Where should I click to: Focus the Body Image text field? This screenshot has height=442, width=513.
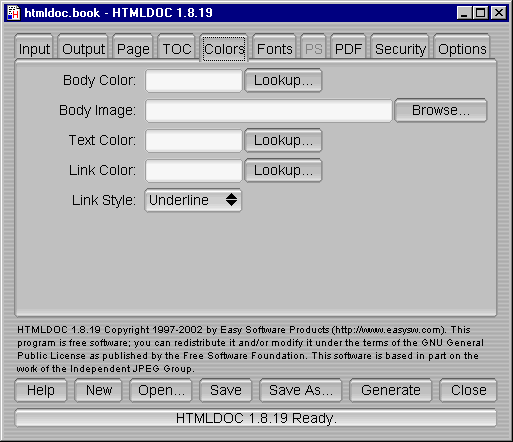269,110
